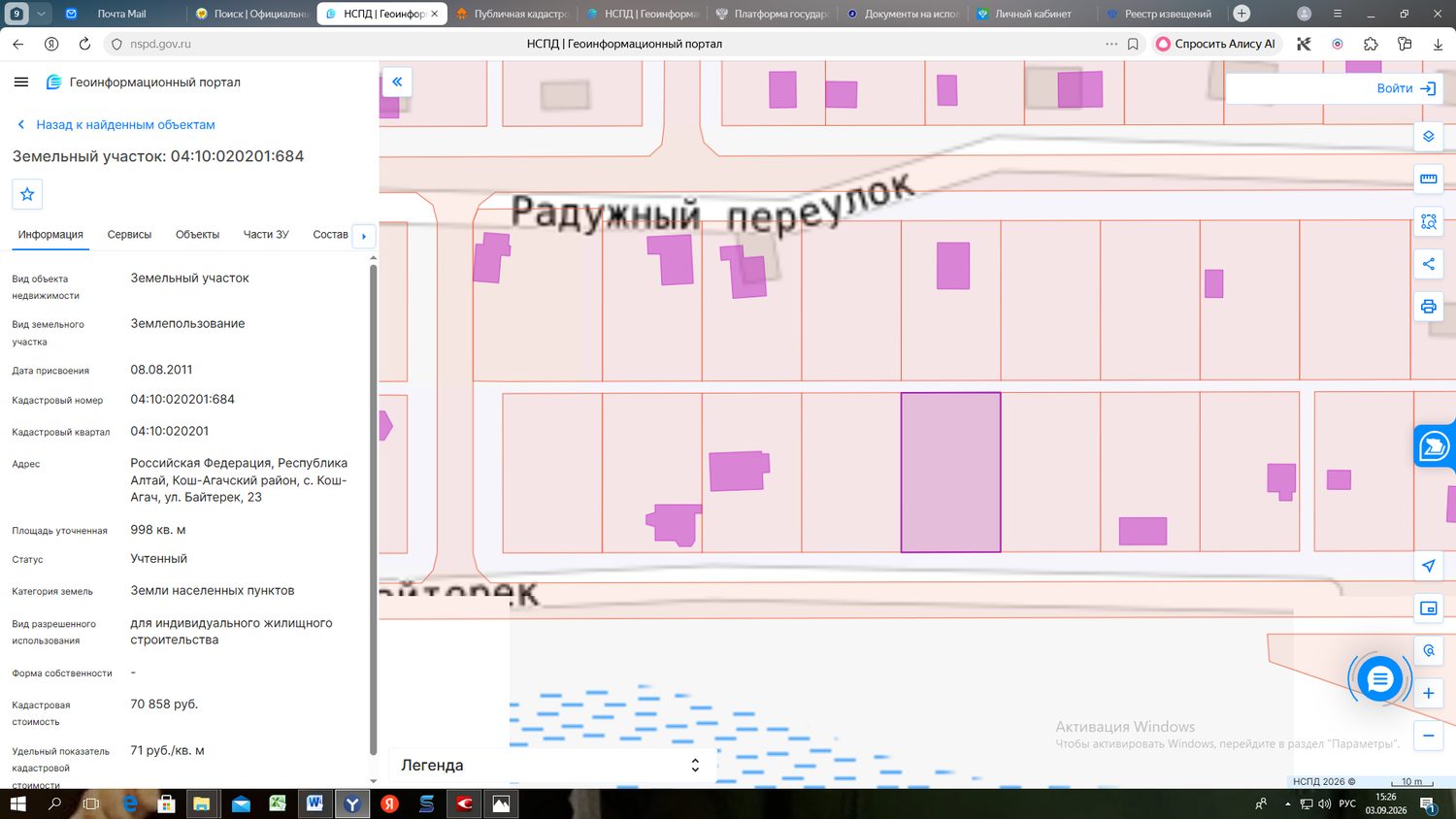Switch to Публичная кадастровая browser tab

pyautogui.click(x=512, y=14)
